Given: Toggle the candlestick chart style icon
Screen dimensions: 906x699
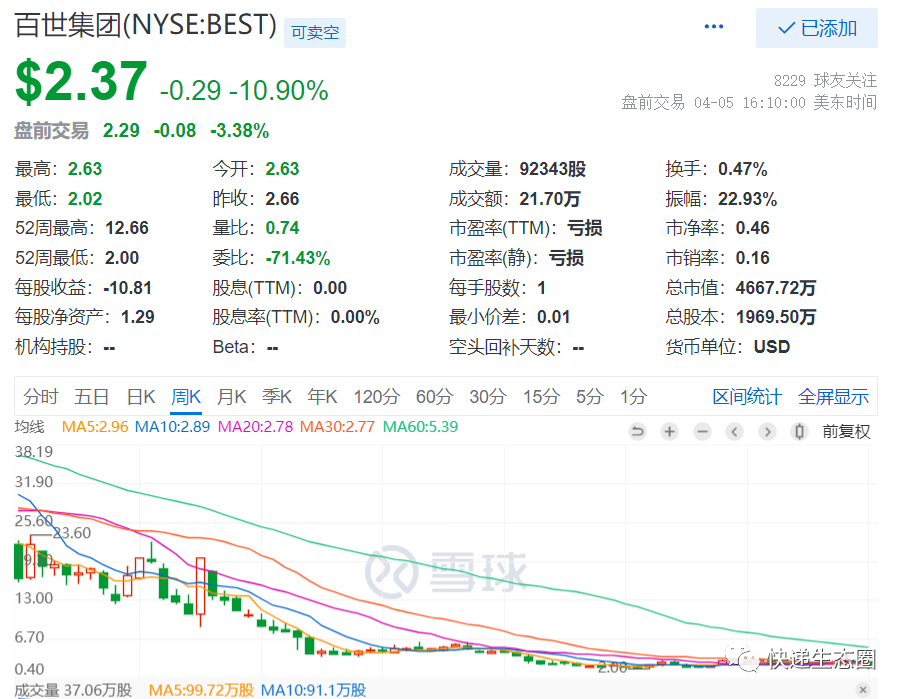Looking at the screenshot, I should point(799,432).
